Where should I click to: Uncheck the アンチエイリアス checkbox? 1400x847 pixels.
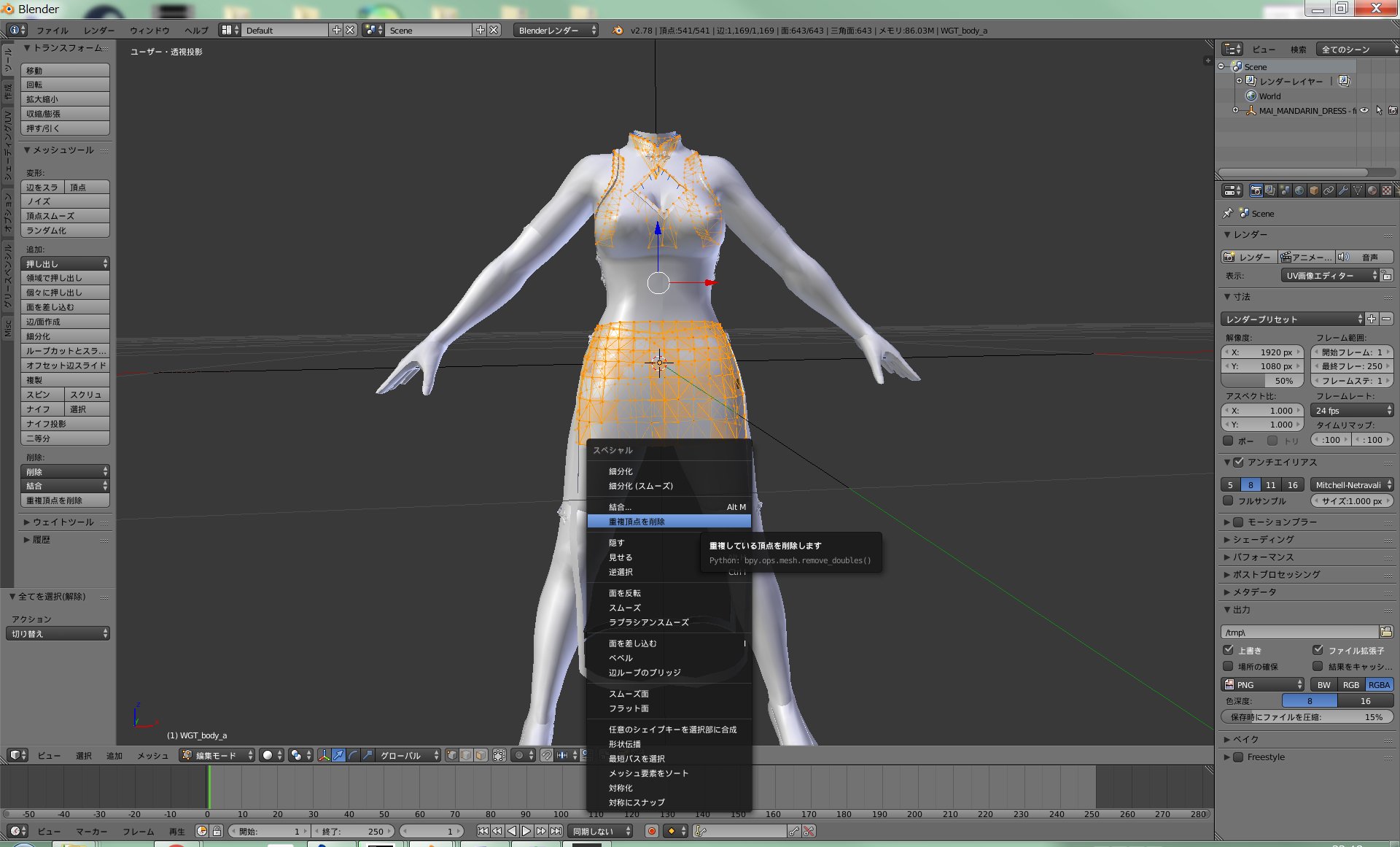(x=1238, y=462)
